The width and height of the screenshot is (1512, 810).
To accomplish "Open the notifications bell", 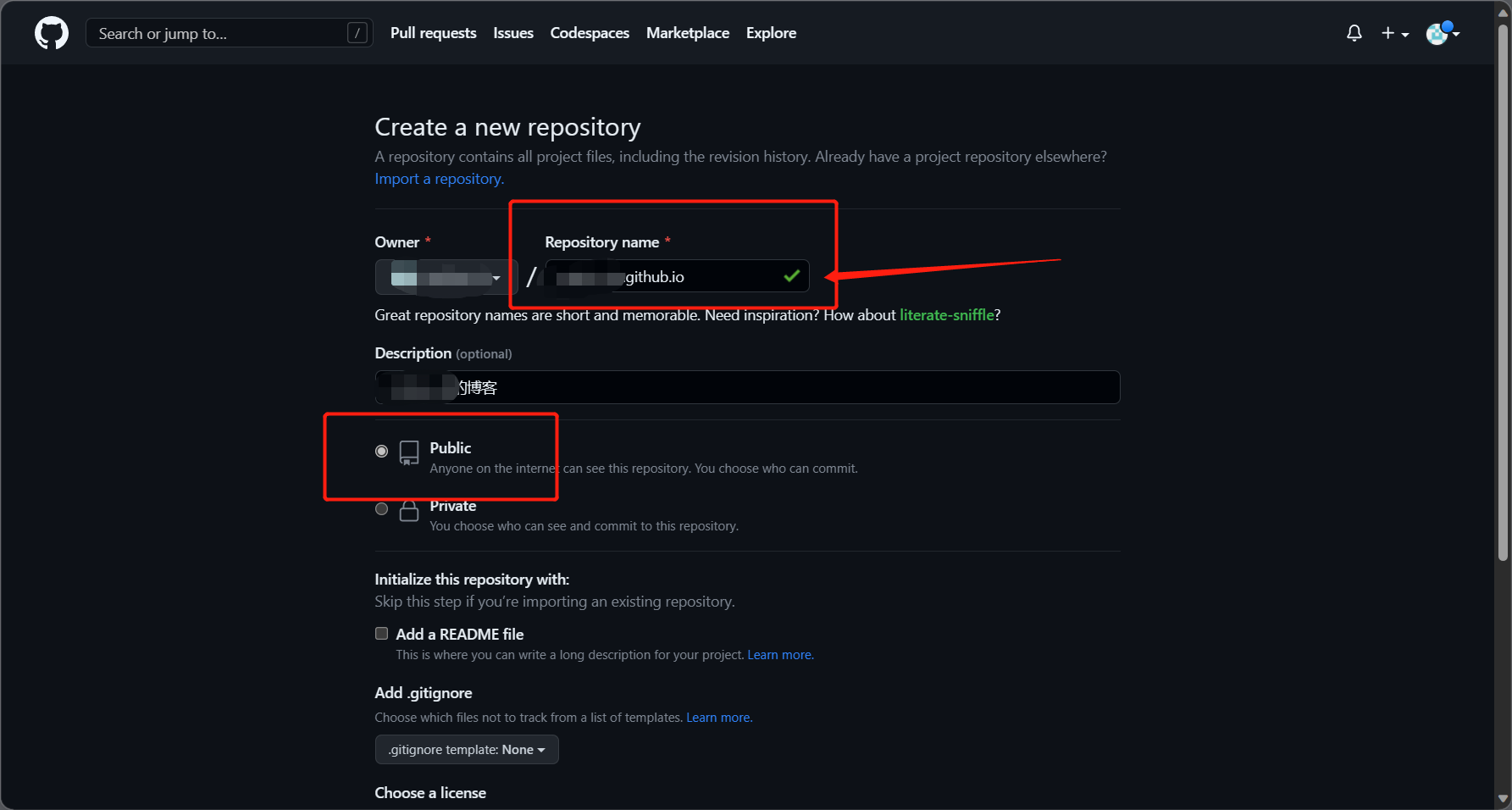I will click(1354, 33).
